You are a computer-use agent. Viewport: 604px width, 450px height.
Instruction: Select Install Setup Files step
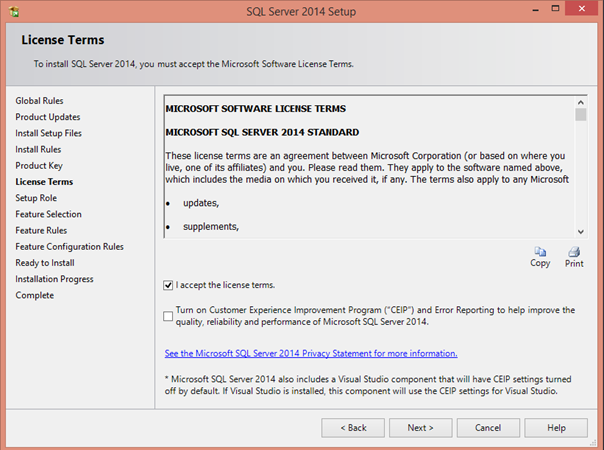(49, 133)
